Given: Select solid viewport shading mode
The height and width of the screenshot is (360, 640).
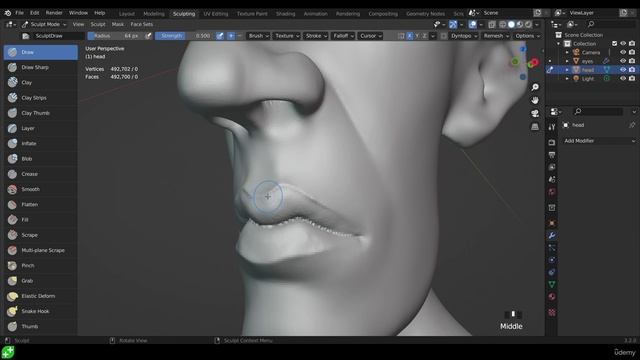Looking at the screenshot, I should (x=511, y=24).
